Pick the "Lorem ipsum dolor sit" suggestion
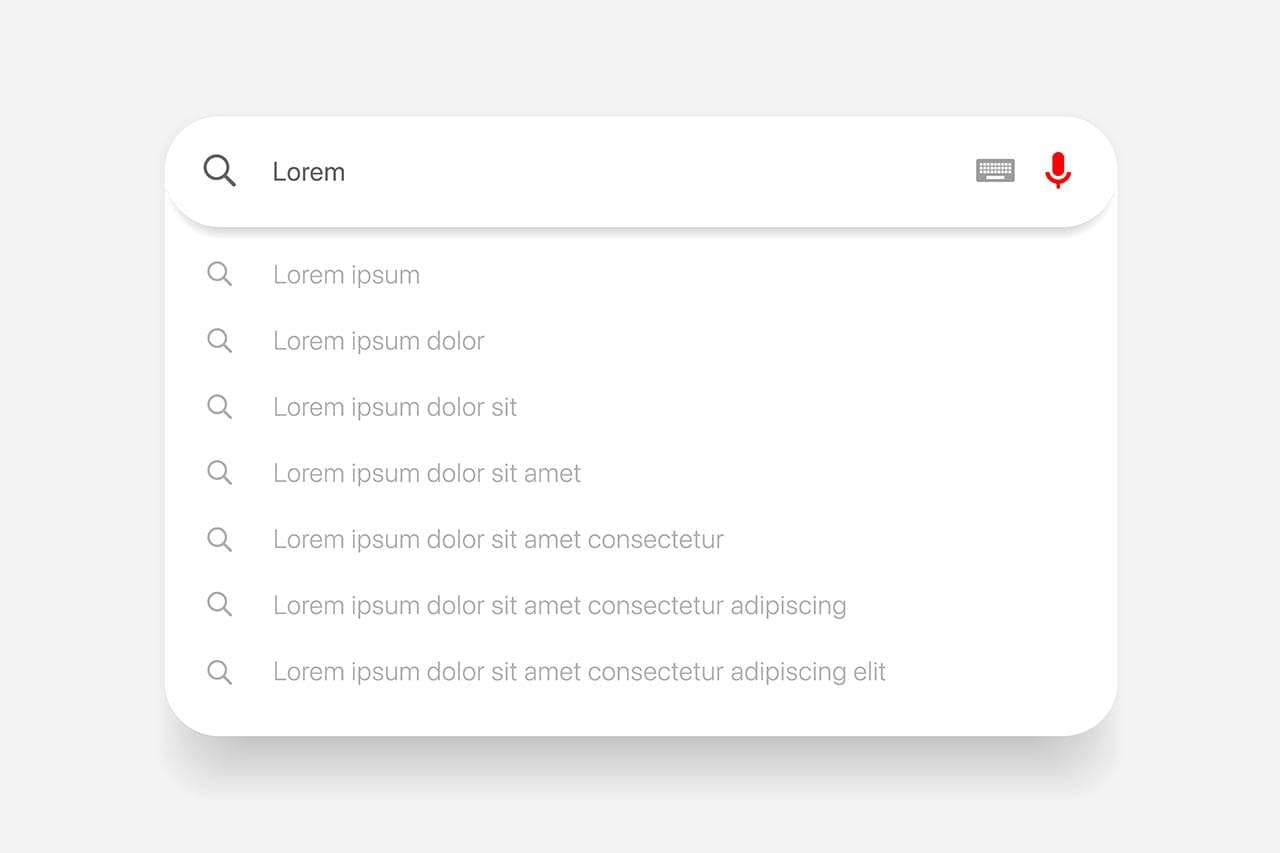The width and height of the screenshot is (1280, 853). tap(395, 407)
